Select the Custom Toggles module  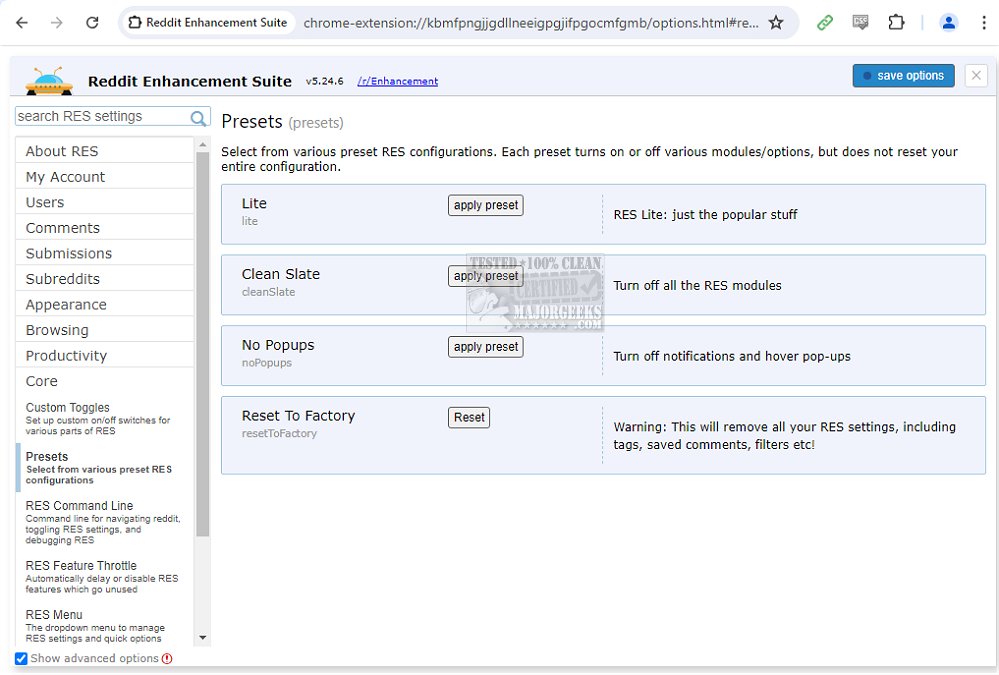68,408
